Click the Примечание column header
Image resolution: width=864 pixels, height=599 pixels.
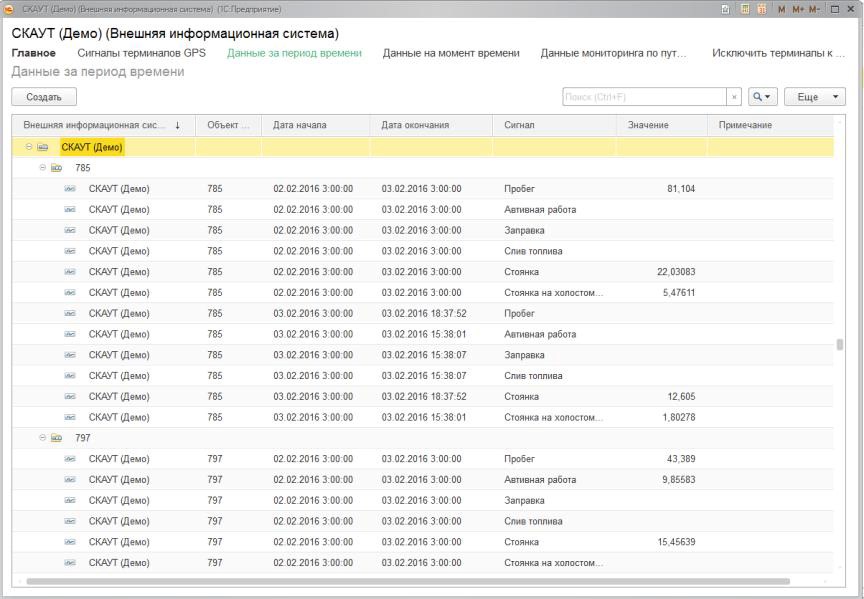[770, 125]
